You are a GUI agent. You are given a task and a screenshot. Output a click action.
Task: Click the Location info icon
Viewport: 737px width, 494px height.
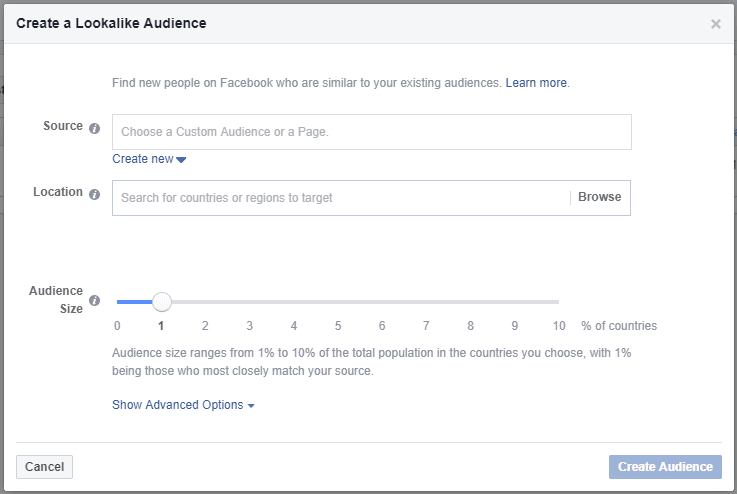click(94, 194)
